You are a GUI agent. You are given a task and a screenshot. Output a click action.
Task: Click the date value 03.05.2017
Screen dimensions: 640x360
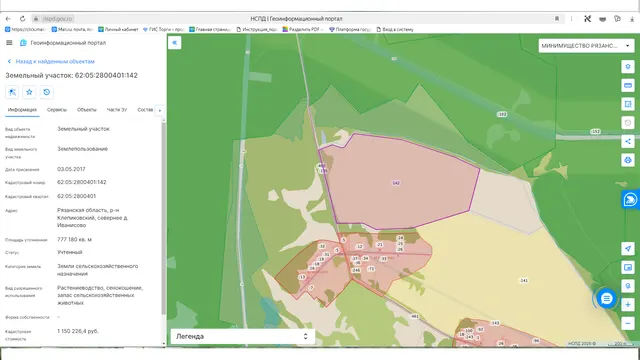click(71, 169)
